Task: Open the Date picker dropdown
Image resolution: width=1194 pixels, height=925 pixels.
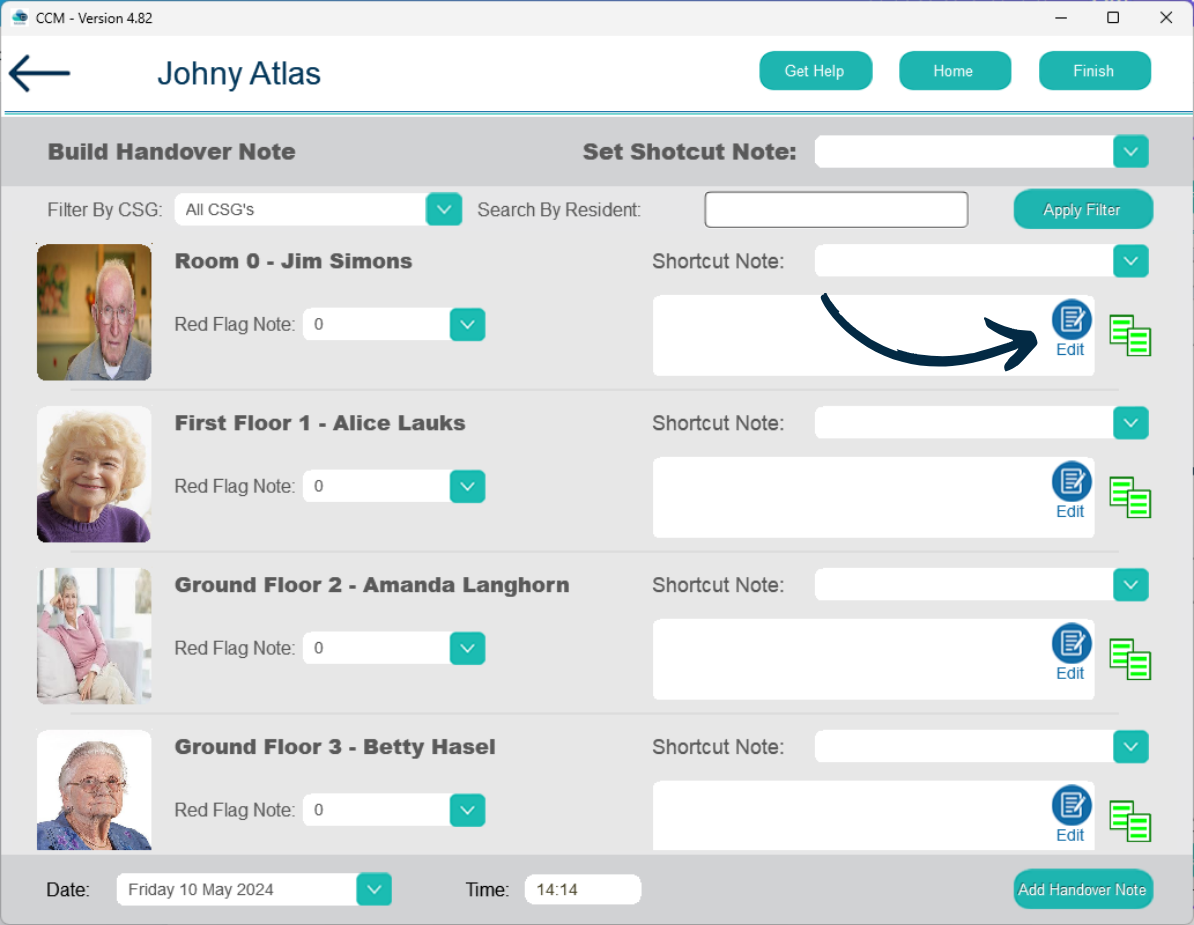Action: pos(374,889)
